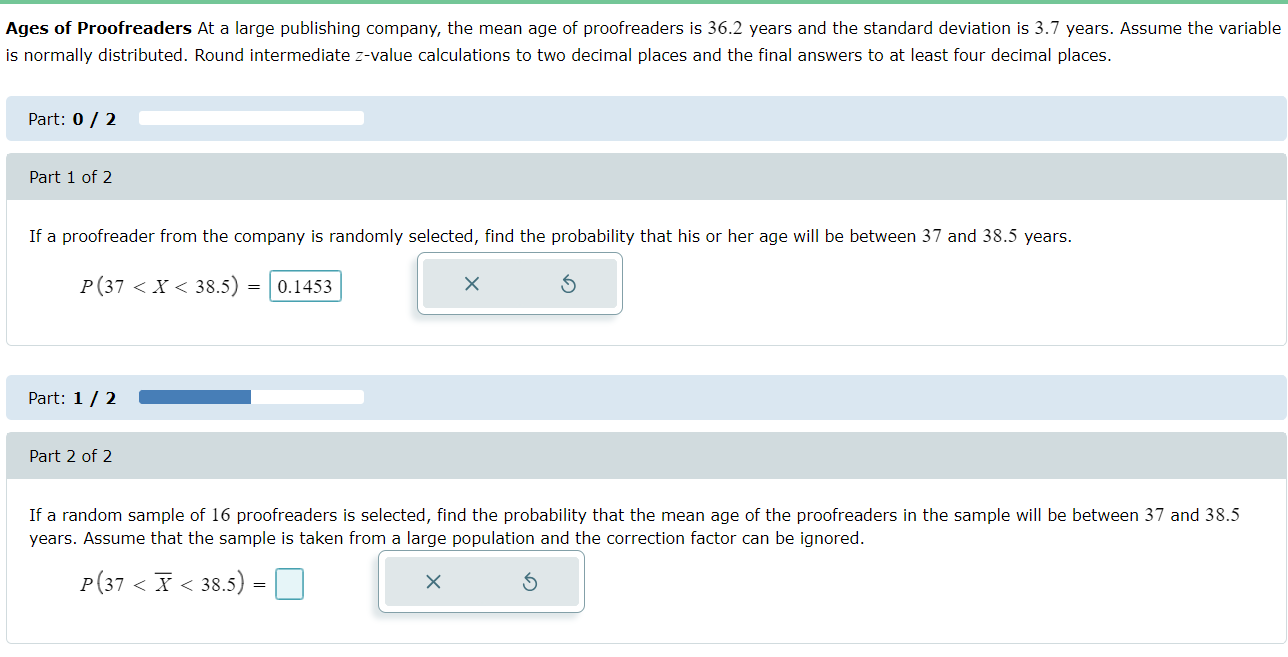Screen dimensions: 1288x657
Task: Click the empty progress bar beside Part: 0 / 2
Action: [251, 118]
